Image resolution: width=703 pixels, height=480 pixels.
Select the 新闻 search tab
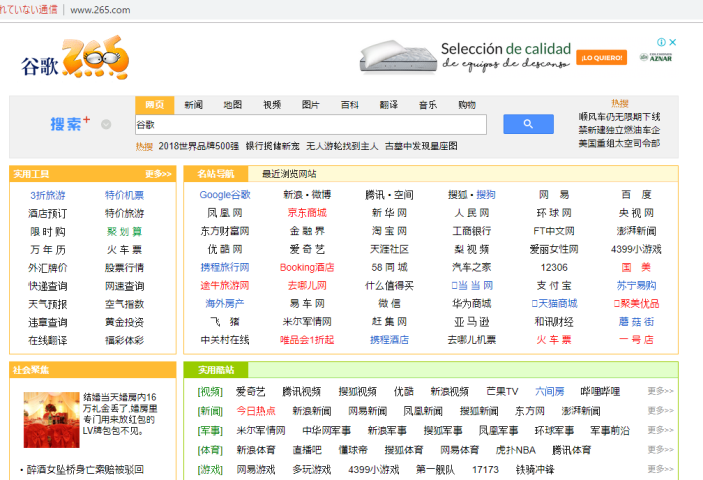(x=194, y=105)
